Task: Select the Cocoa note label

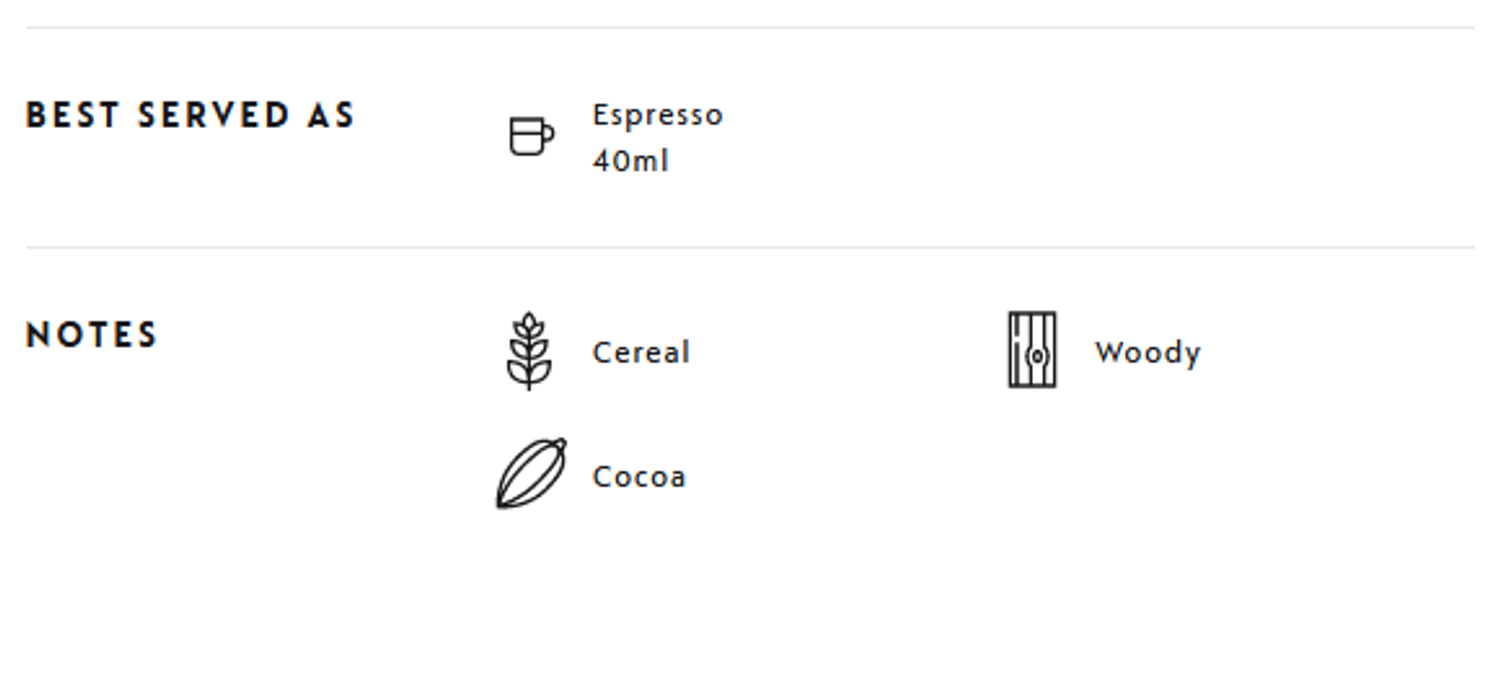Action: (x=639, y=477)
